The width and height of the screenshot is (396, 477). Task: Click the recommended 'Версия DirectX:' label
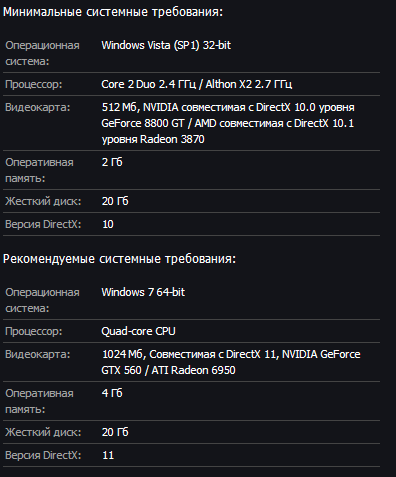tap(43, 455)
